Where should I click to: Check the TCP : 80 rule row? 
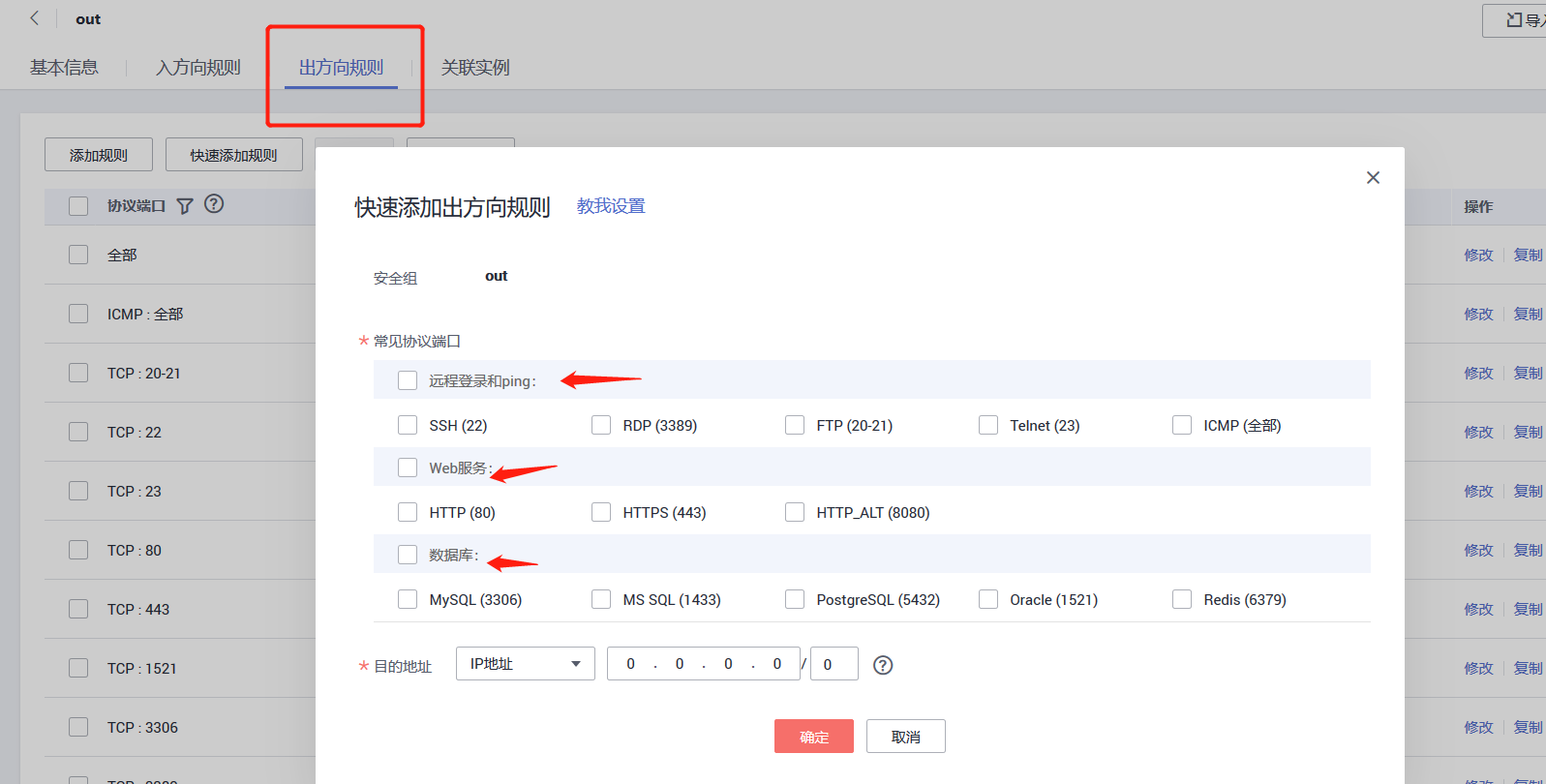78,550
